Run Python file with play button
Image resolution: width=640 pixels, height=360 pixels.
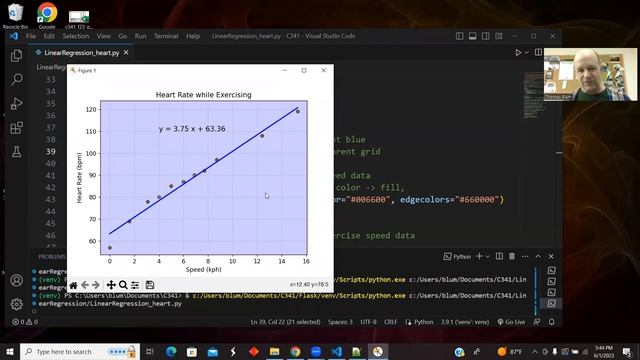click(x=518, y=53)
